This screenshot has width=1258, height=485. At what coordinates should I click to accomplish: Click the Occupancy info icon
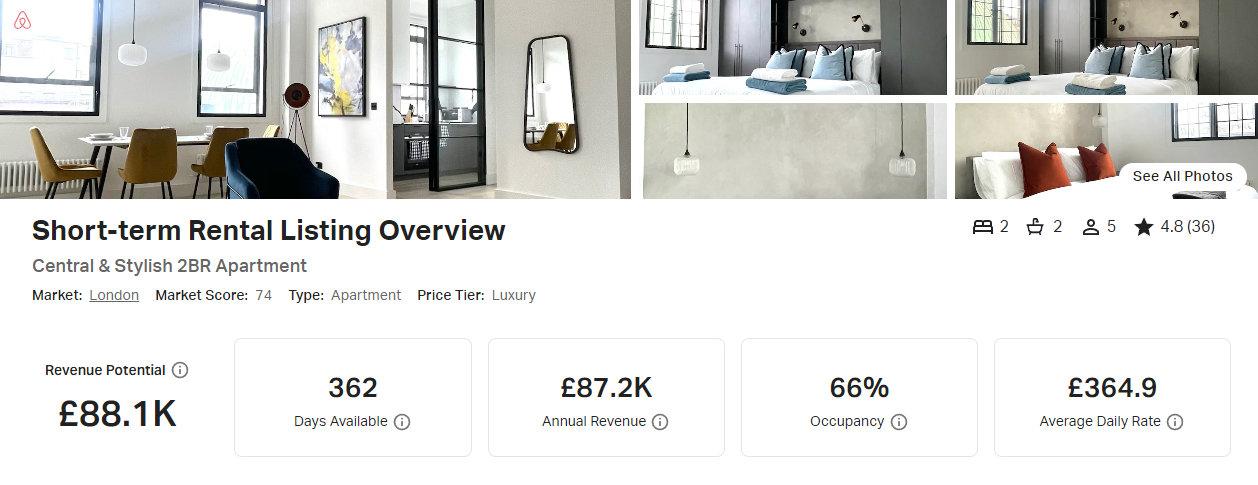tap(899, 422)
